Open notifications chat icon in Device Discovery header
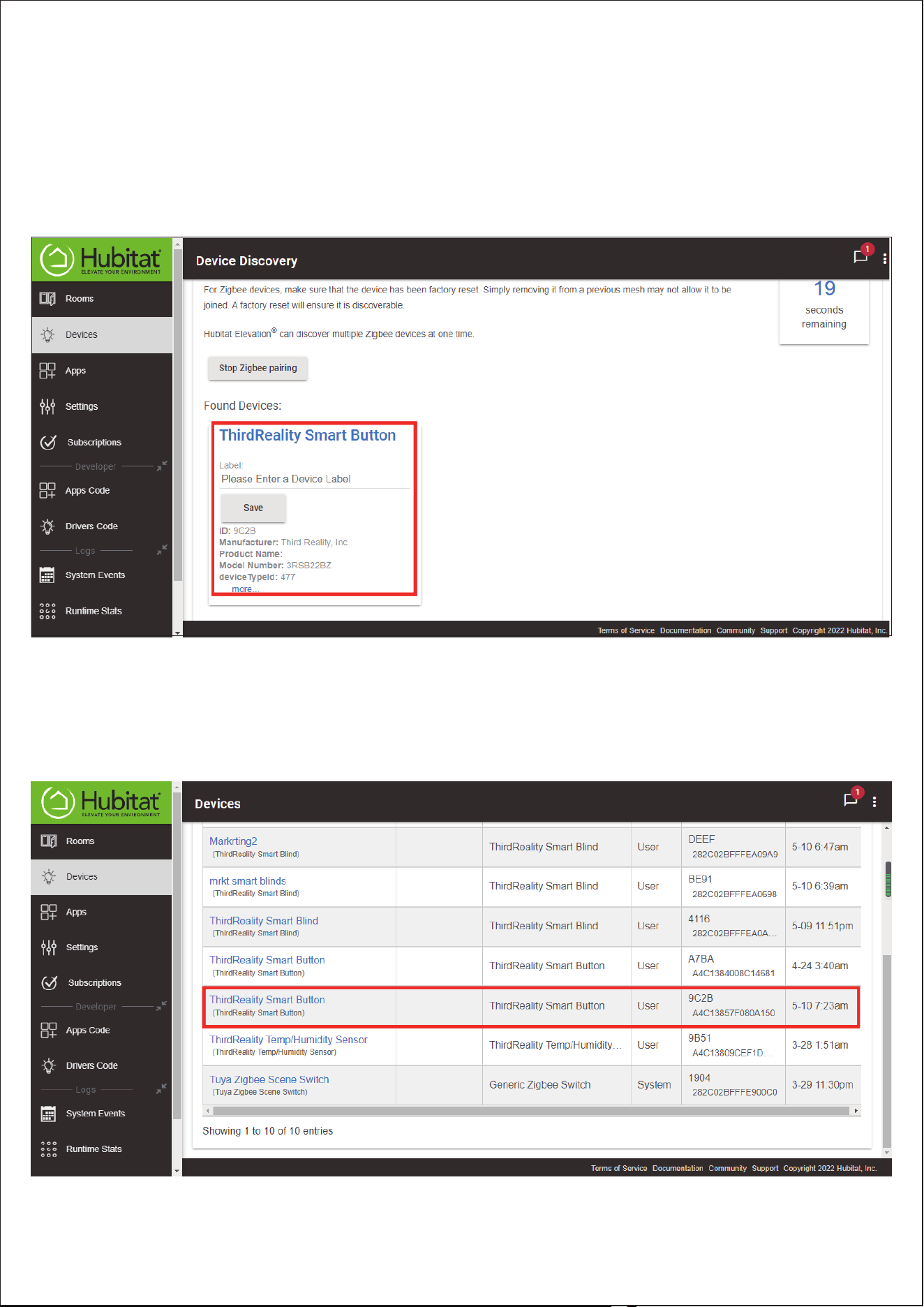This screenshot has width=924, height=1307. (x=860, y=257)
